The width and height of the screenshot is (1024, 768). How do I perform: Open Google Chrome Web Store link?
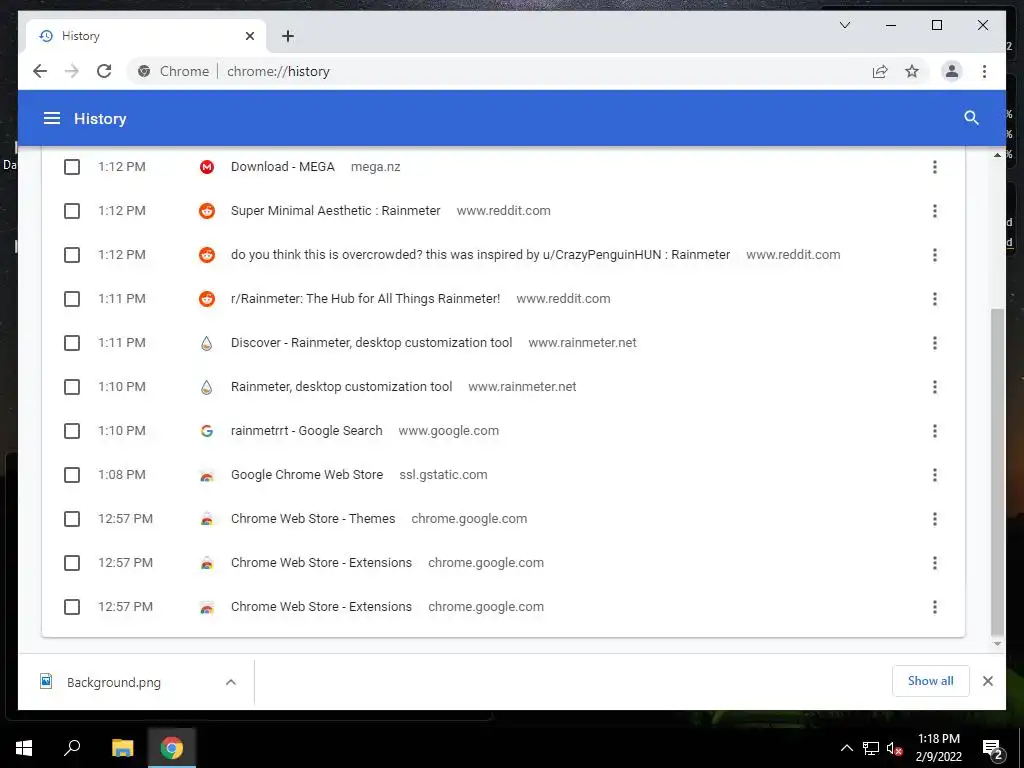pyautogui.click(x=307, y=475)
